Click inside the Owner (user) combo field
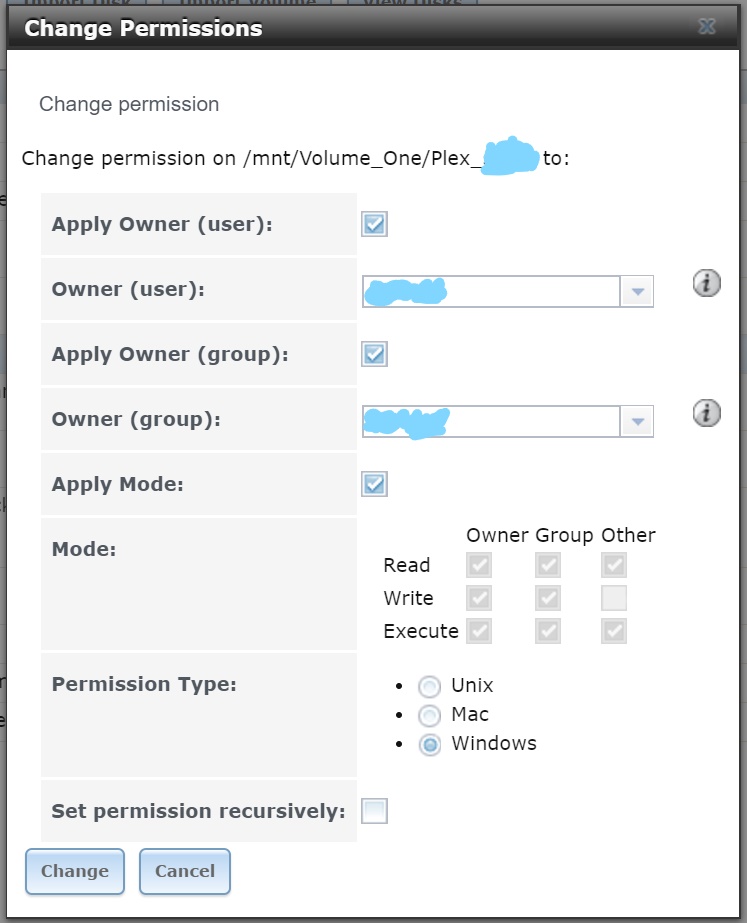The width and height of the screenshot is (747, 923). 491,291
